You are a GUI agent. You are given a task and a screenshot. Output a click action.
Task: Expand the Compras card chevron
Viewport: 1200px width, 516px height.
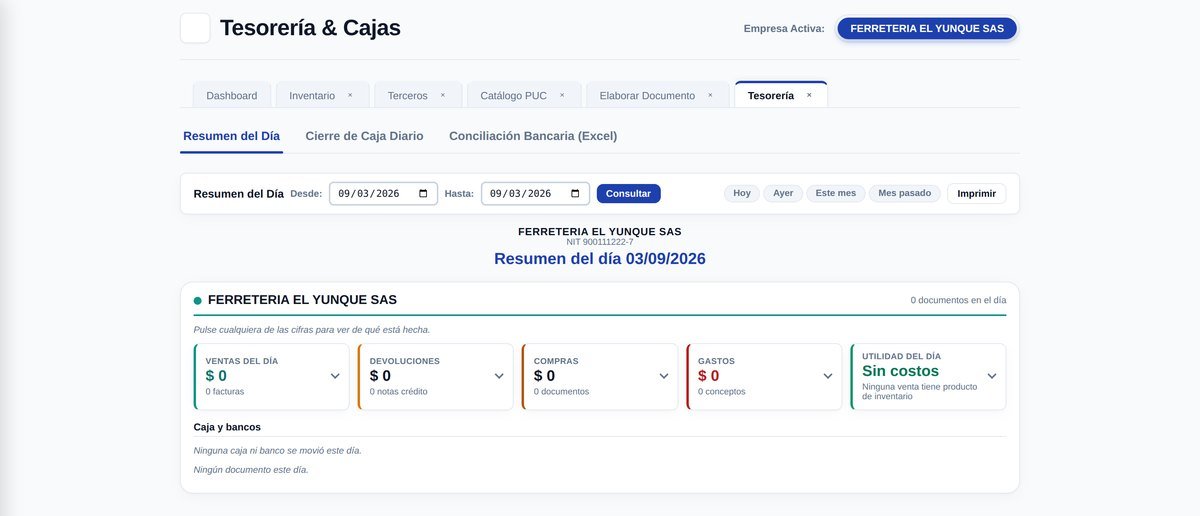[664, 376]
